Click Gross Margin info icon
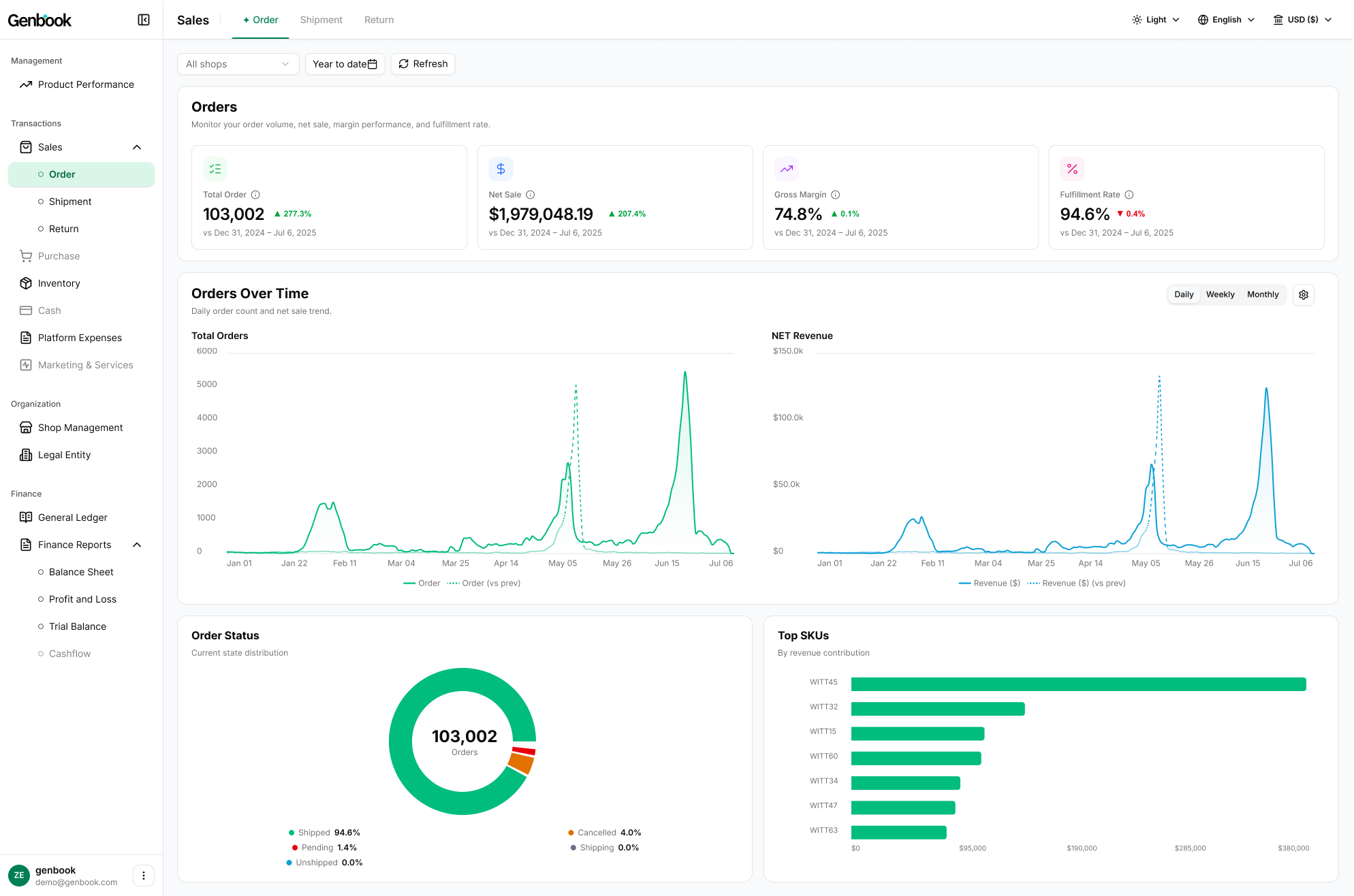1354x896 pixels. click(835, 195)
